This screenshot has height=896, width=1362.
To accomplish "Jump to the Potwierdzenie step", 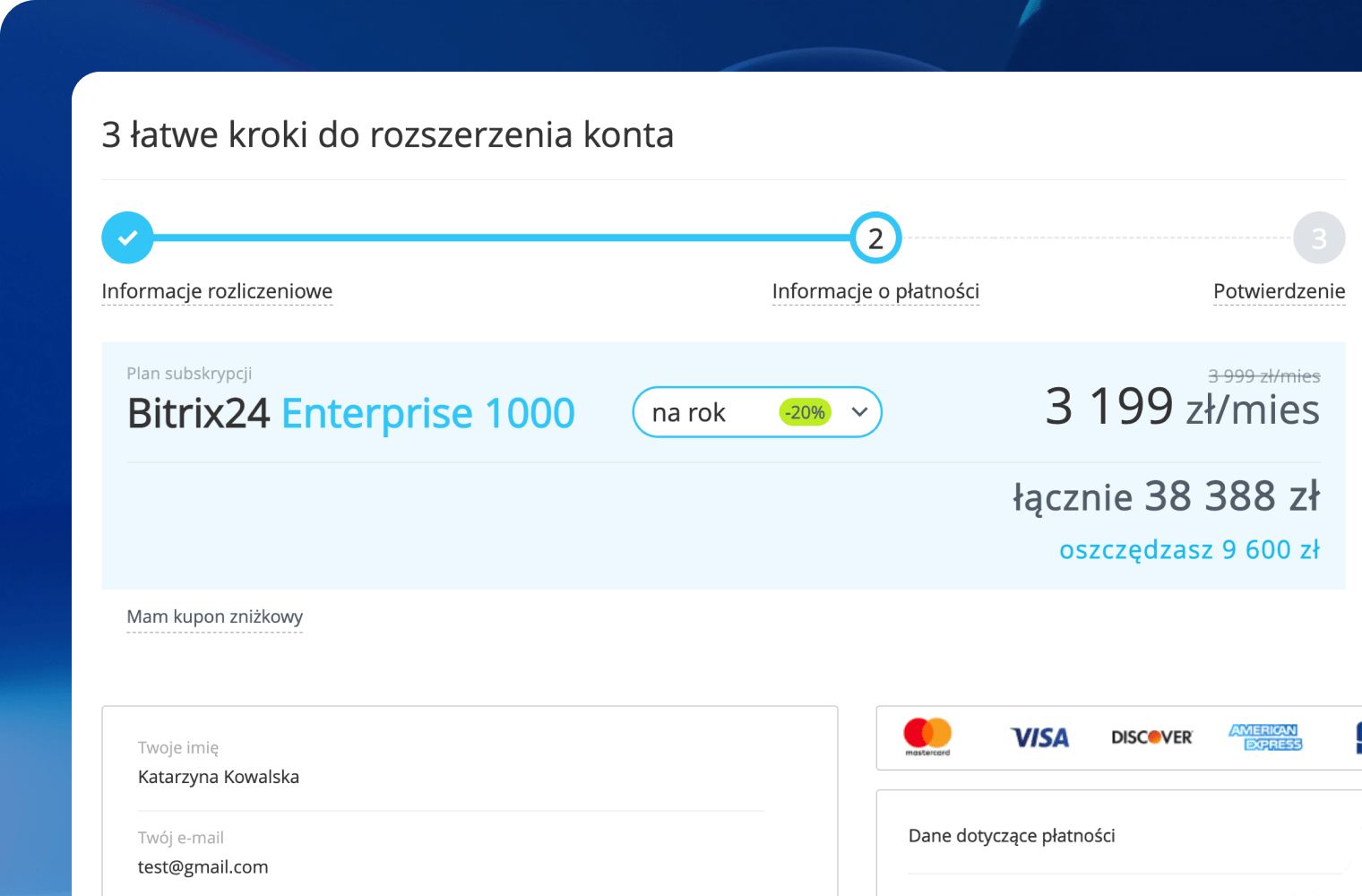I will click(1279, 291).
